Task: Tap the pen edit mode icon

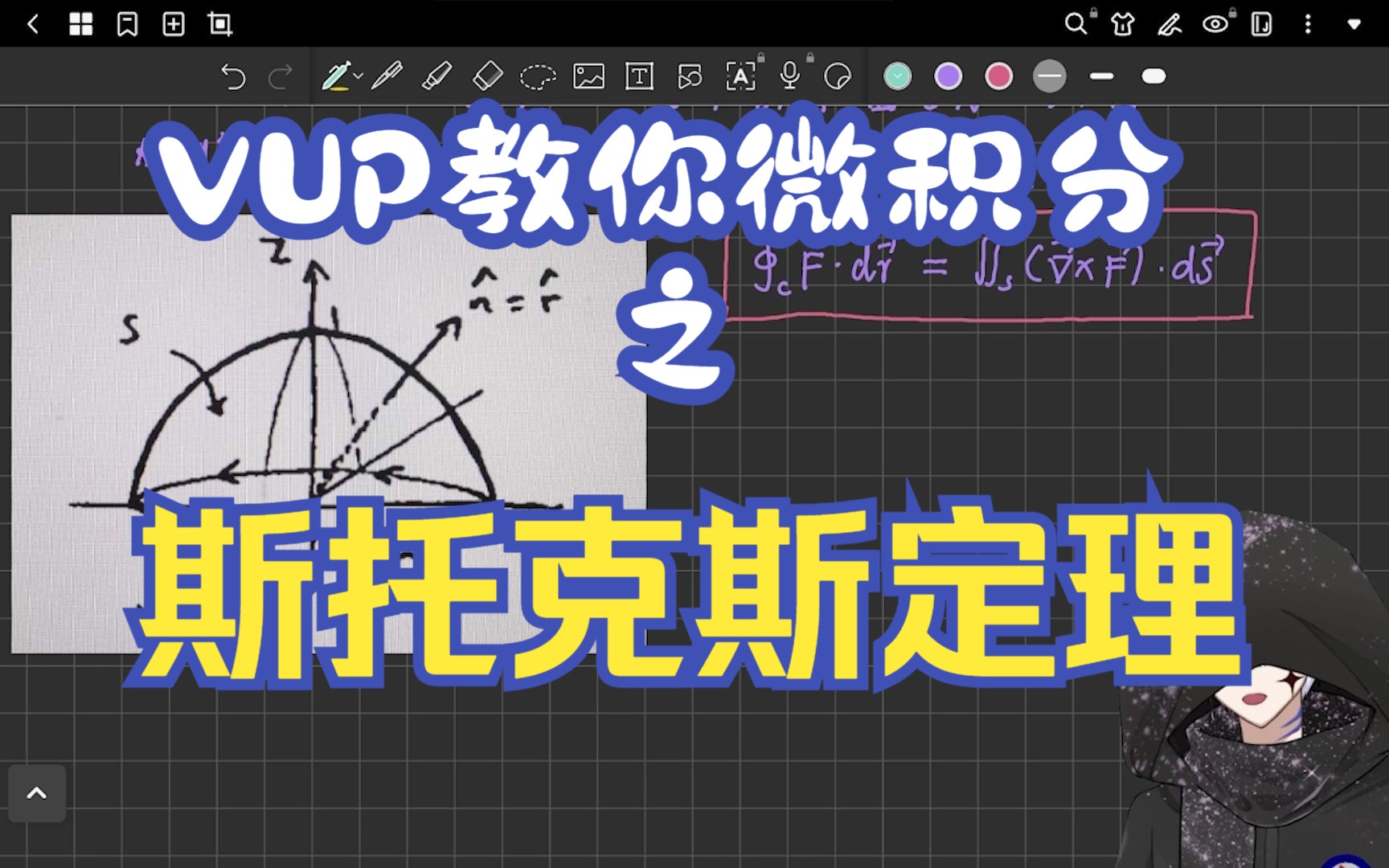Action: (x=1169, y=25)
